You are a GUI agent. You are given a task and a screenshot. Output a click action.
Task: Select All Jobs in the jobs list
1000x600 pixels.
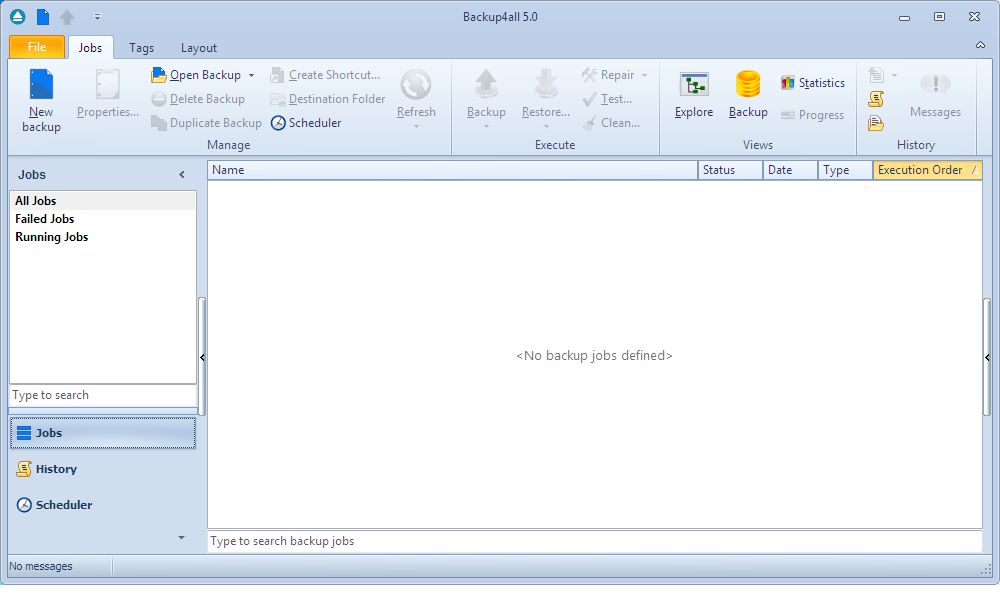point(103,201)
